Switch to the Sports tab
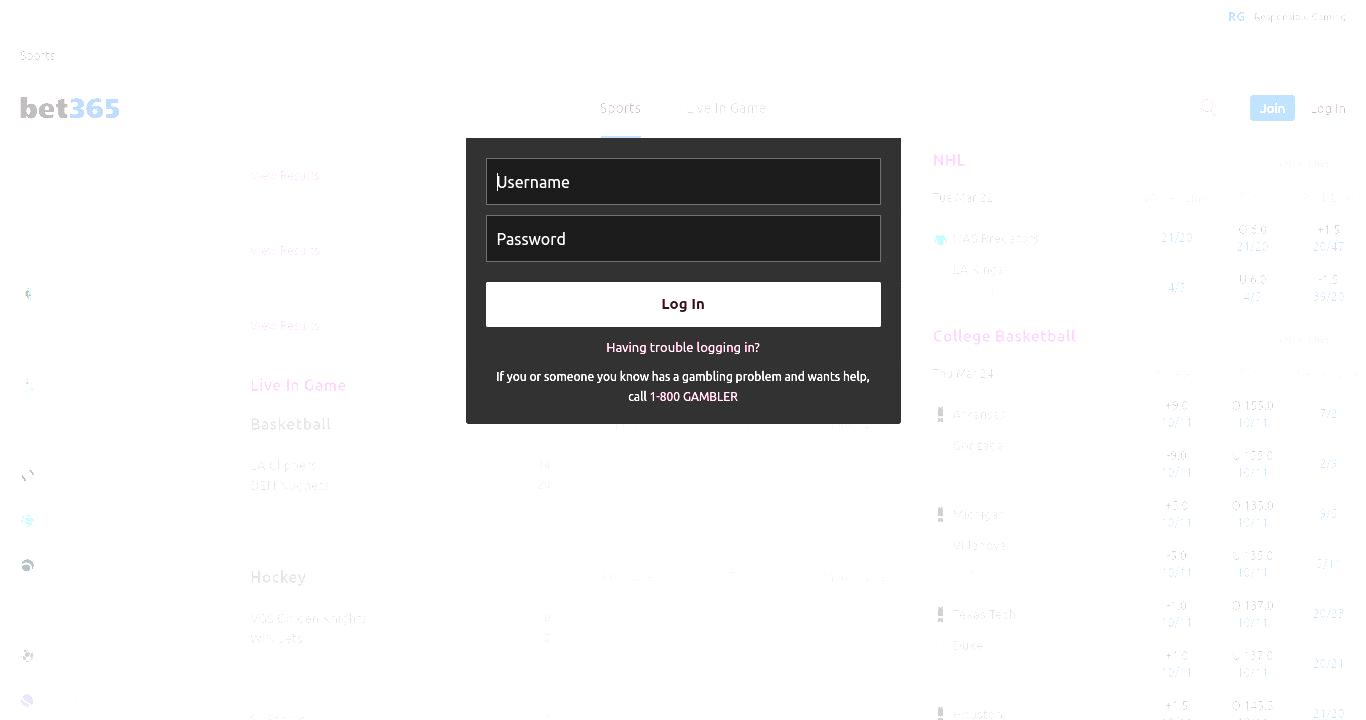Image resolution: width=1366 pixels, height=720 pixels. [x=620, y=108]
